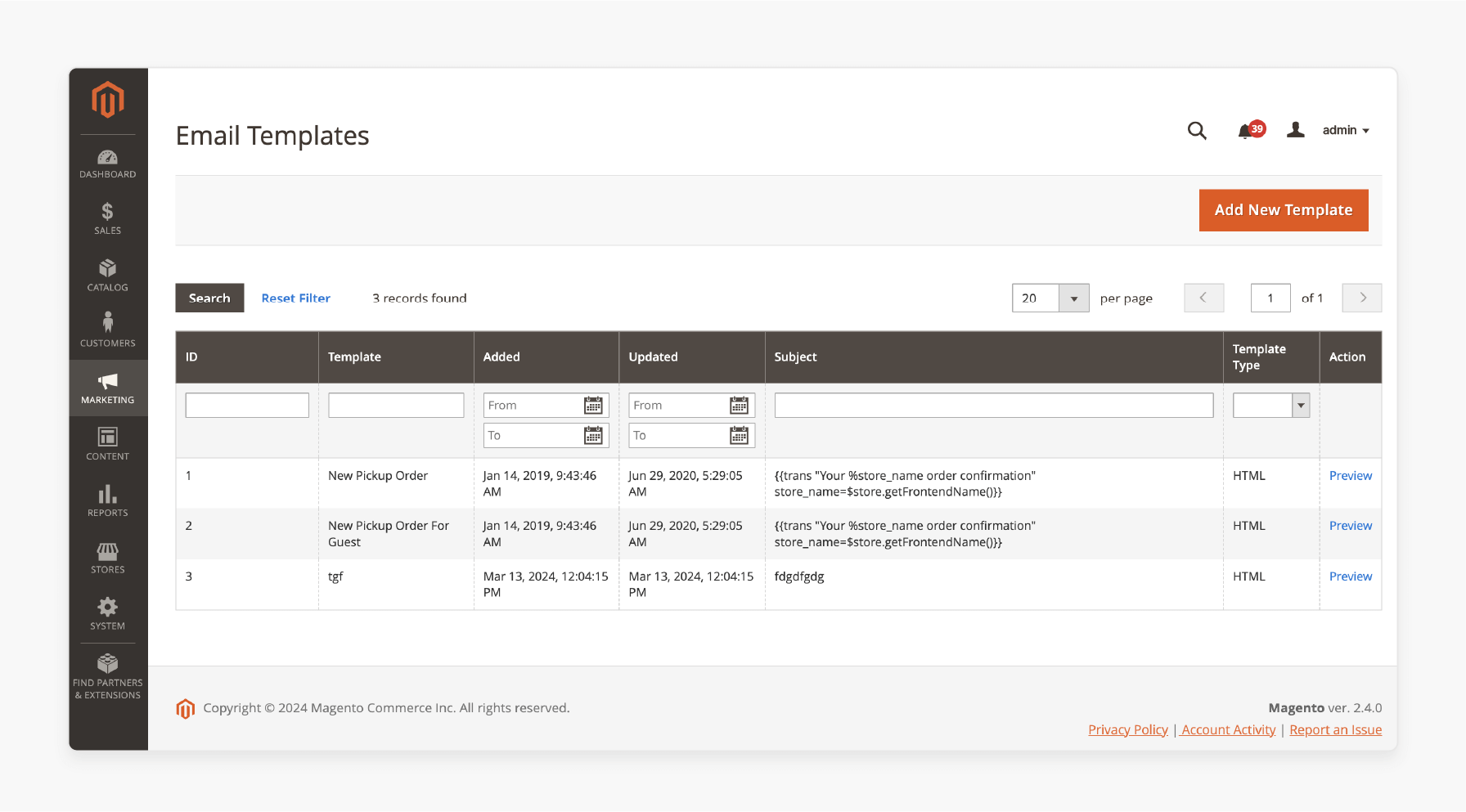Click the Reset Filter link
Viewport: 1466px width, 812px height.
296,298
